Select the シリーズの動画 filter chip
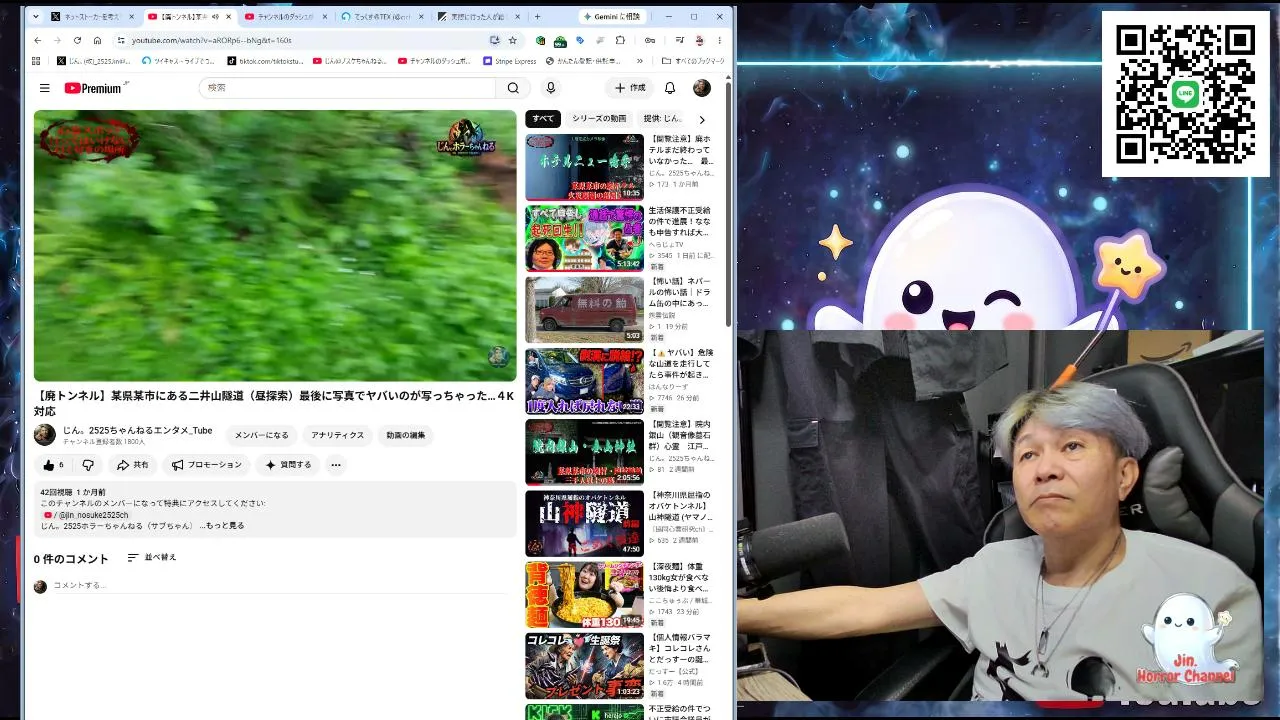The width and height of the screenshot is (1280, 720). click(x=599, y=119)
